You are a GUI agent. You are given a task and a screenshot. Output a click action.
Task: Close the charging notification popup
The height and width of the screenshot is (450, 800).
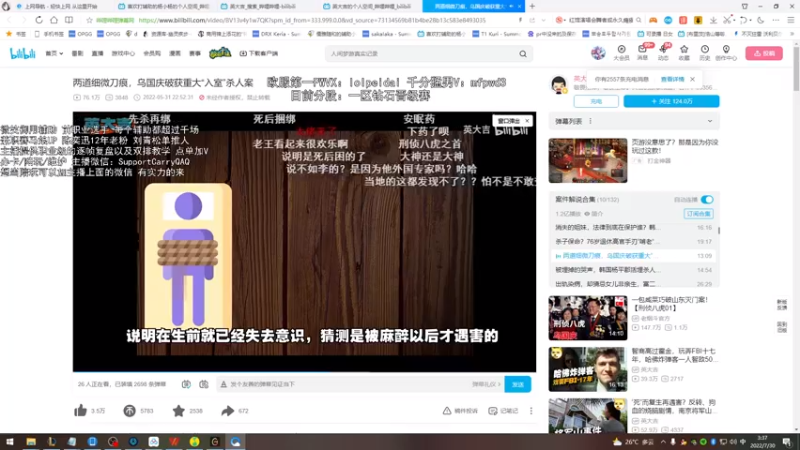tap(692, 79)
